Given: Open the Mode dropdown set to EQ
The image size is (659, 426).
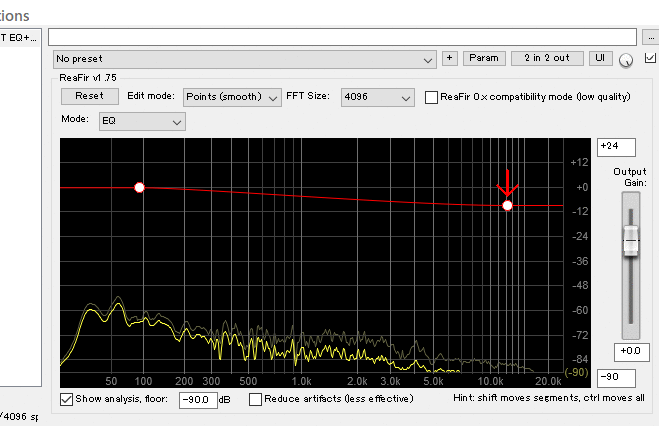Looking at the screenshot, I should 142,121.
